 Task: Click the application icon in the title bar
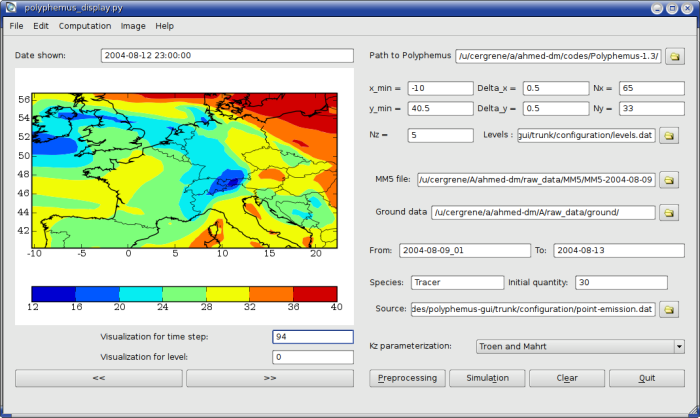coord(11,8)
